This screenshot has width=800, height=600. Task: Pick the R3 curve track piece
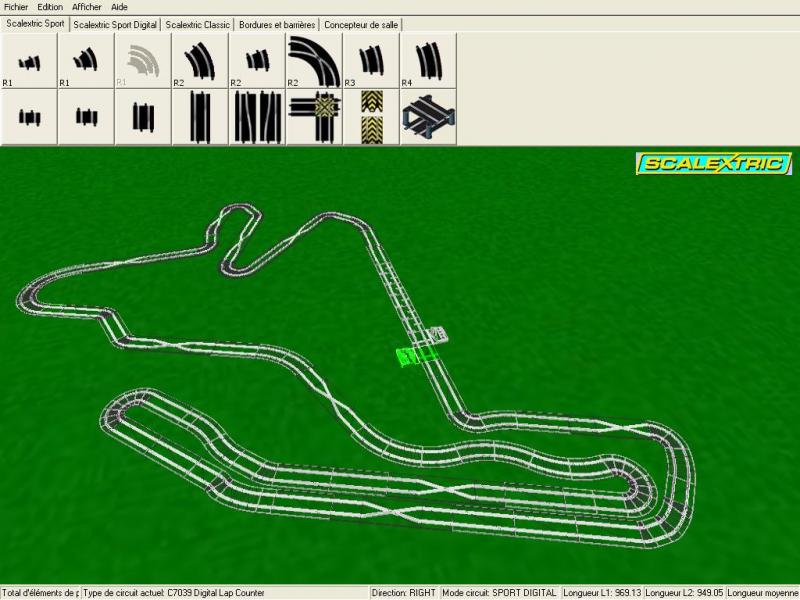(x=371, y=60)
